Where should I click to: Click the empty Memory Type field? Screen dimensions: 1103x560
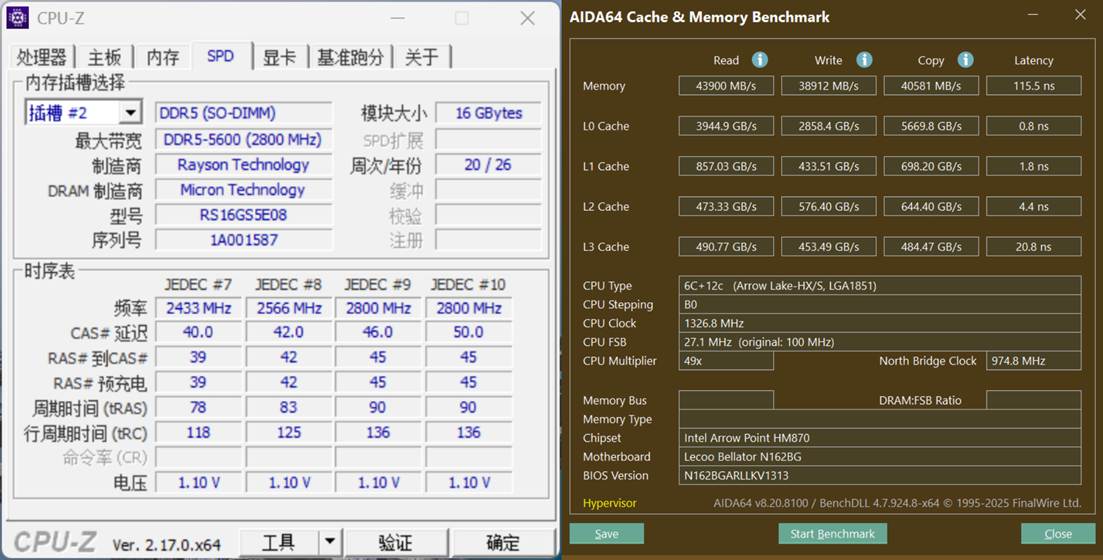880,419
